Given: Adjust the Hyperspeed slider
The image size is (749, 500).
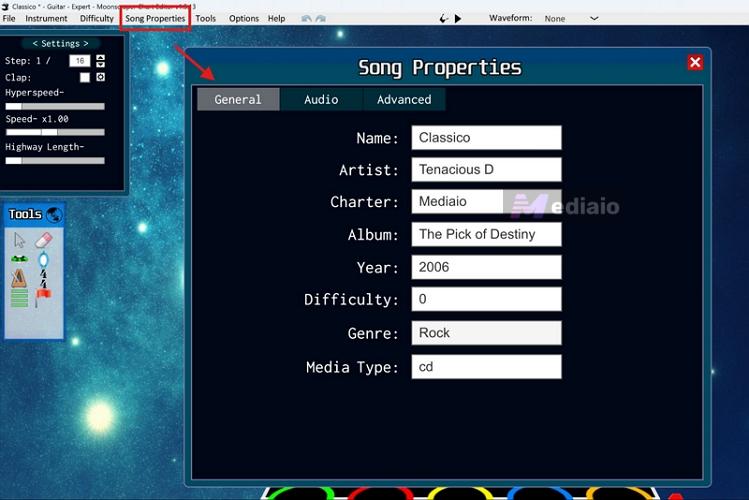Looking at the screenshot, I should [x=55, y=106].
